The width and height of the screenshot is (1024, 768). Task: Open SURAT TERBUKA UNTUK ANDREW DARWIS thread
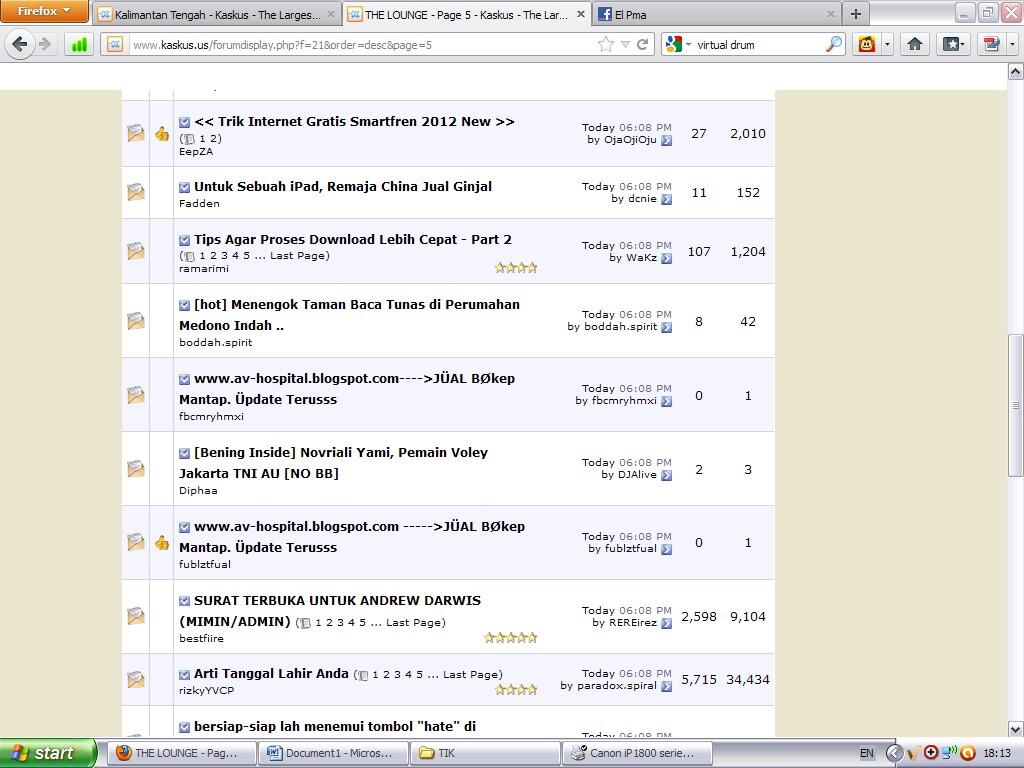[x=330, y=611]
